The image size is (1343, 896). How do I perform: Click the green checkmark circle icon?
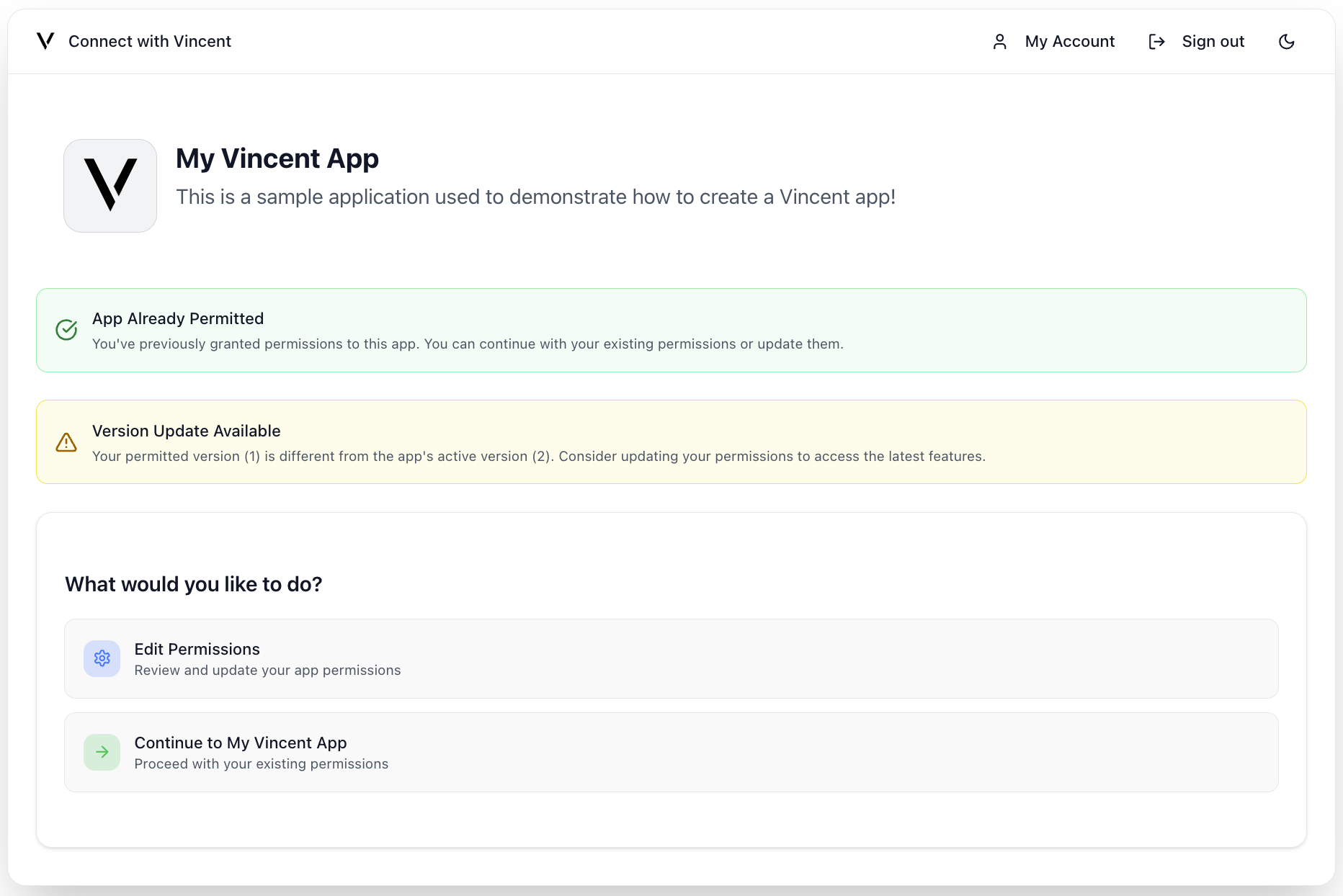66,330
